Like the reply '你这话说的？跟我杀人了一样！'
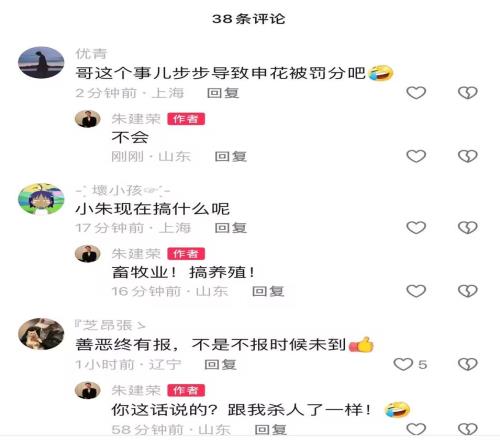The height and width of the screenshot is (440, 500). coord(416,429)
